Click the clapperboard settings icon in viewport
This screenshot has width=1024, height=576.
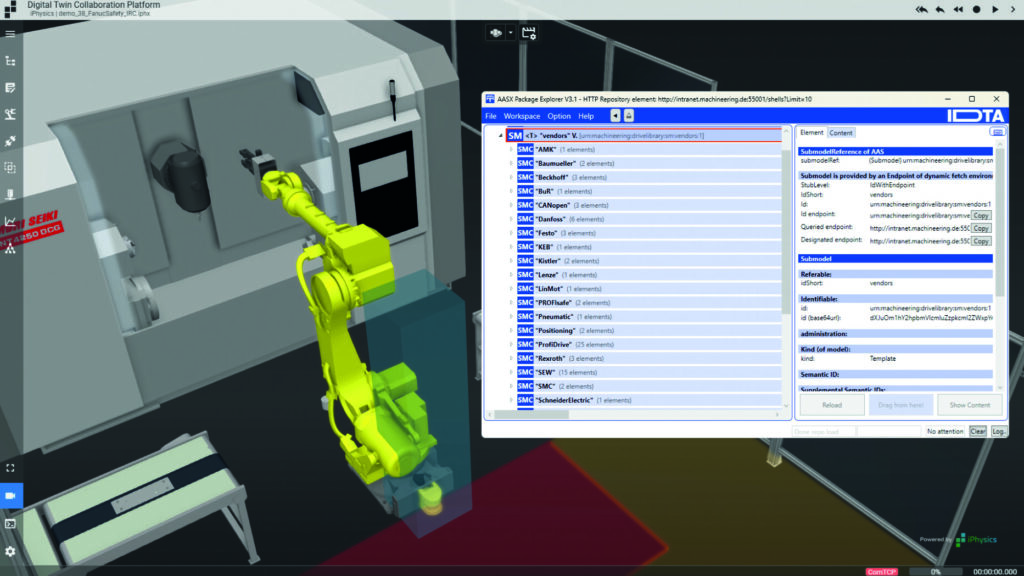pyautogui.click(x=529, y=33)
